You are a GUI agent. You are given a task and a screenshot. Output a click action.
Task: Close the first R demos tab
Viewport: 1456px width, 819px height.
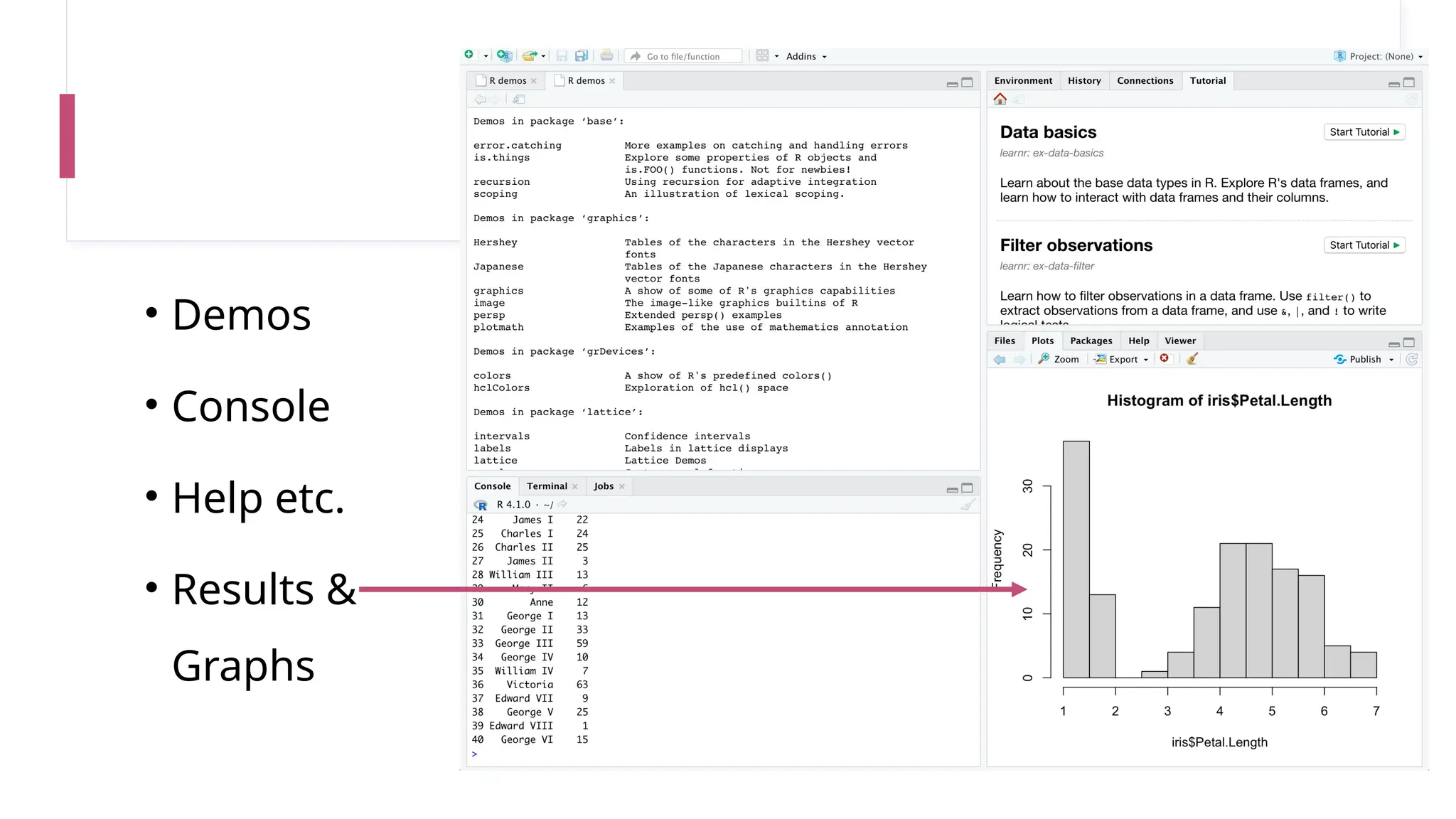pyautogui.click(x=534, y=81)
